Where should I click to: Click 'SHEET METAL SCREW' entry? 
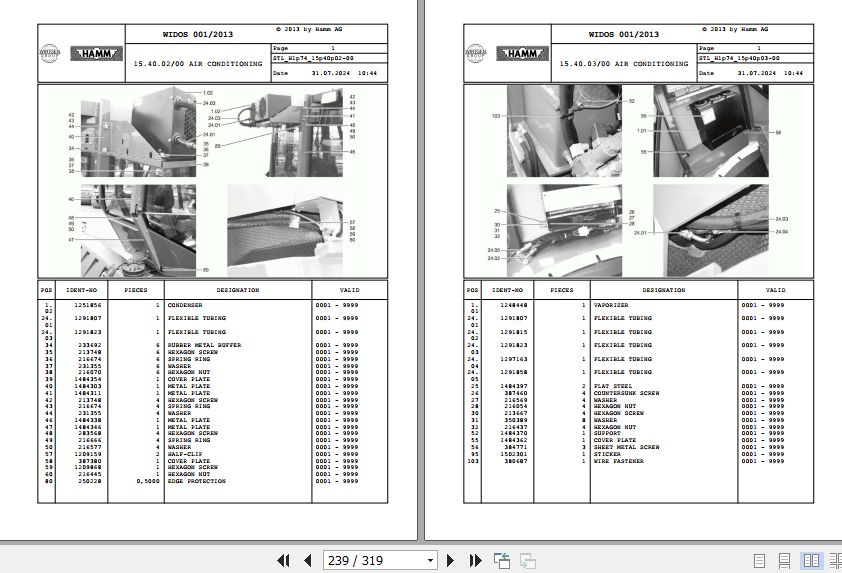(x=626, y=447)
